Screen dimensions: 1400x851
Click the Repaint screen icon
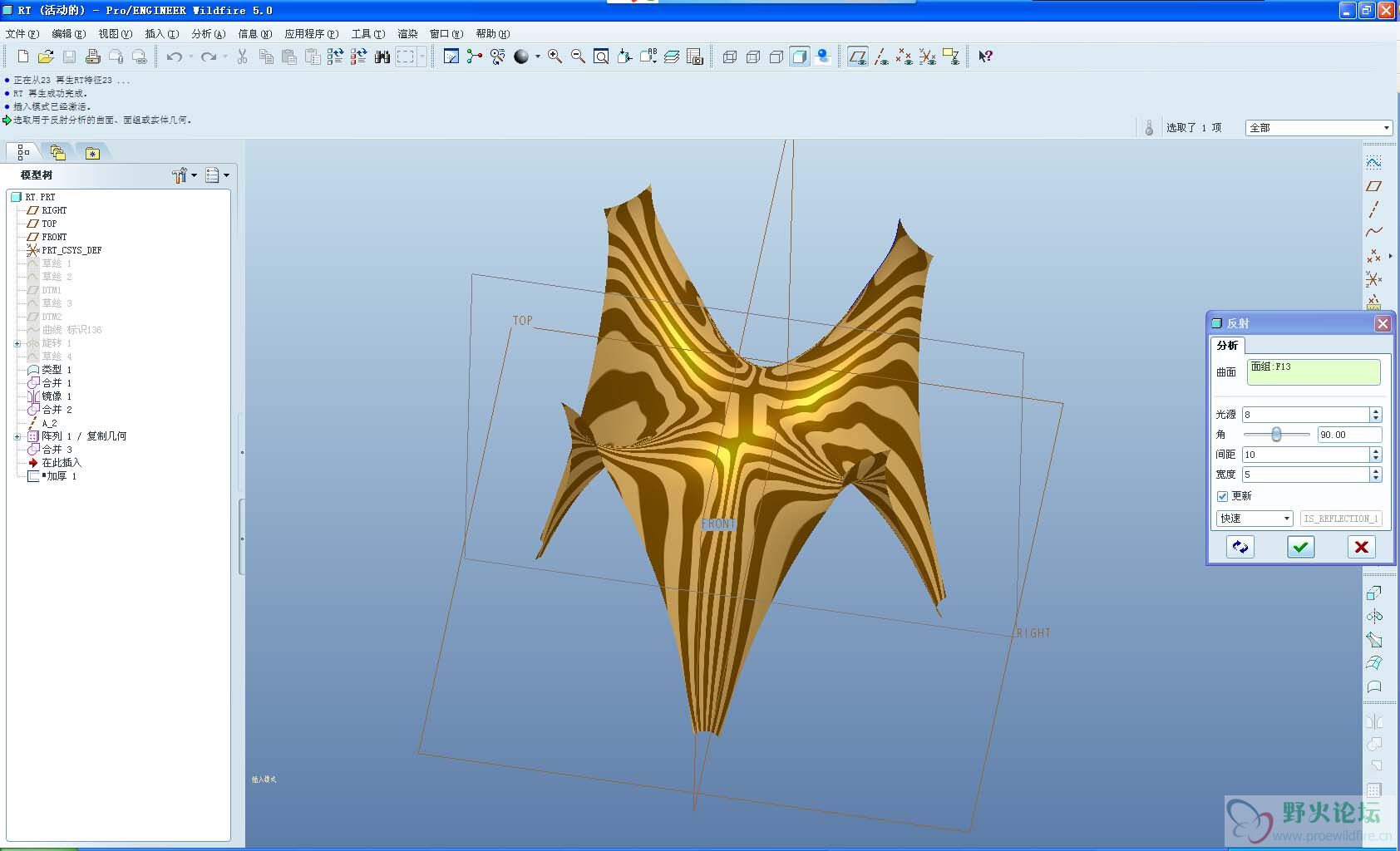451,57
